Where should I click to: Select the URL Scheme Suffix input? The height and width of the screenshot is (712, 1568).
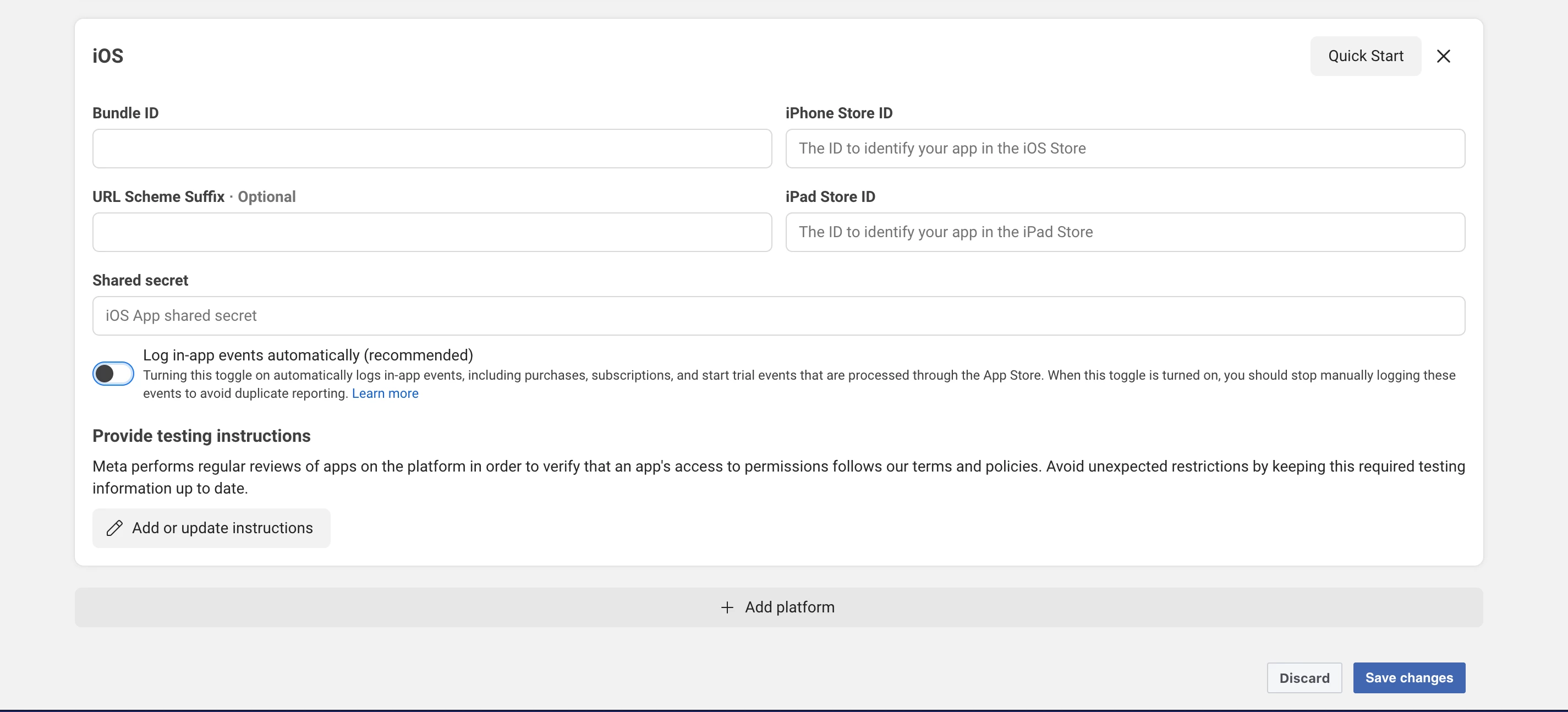[x=431, y=232]
